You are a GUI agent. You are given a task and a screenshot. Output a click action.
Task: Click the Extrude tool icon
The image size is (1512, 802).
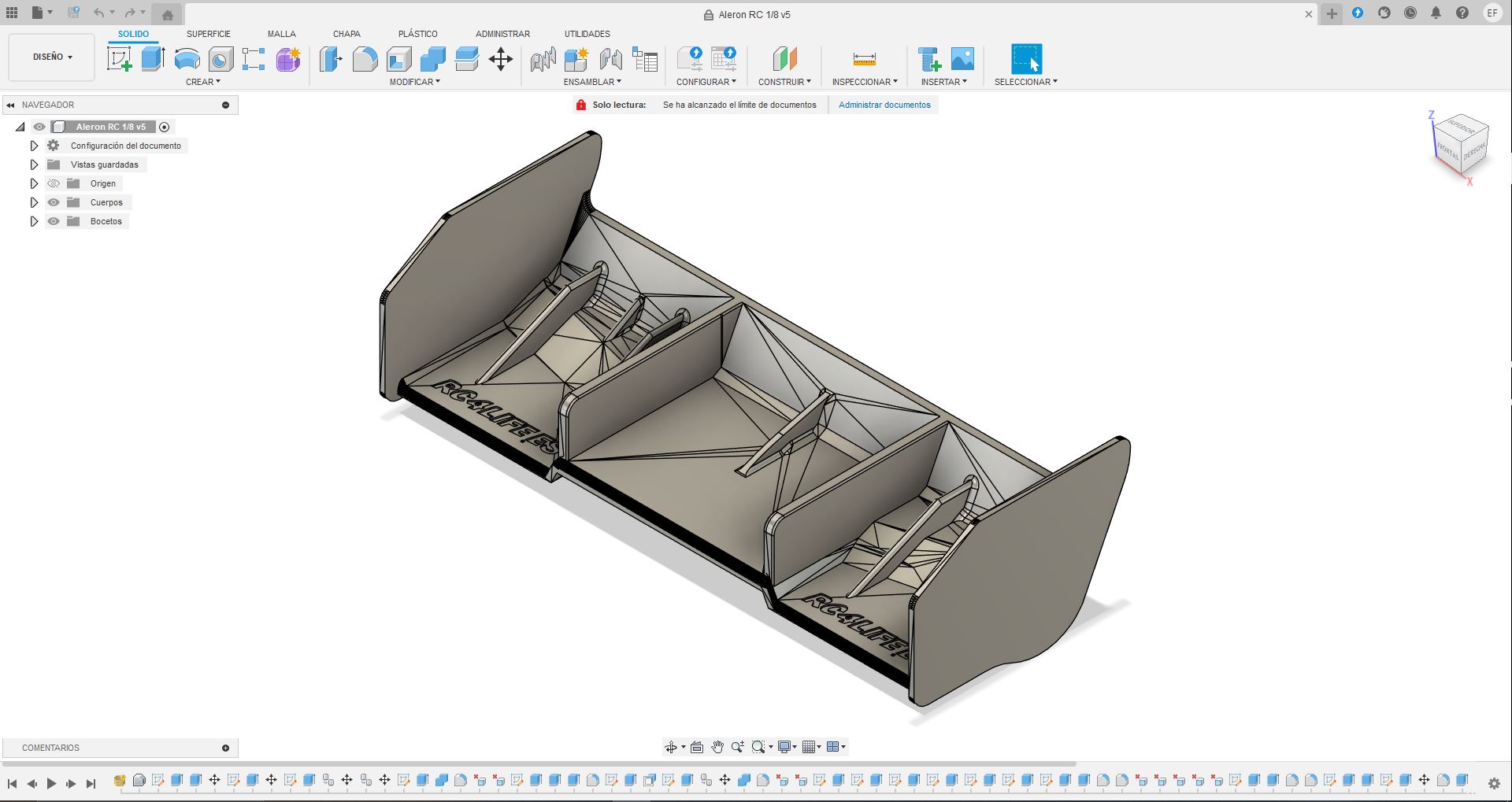pyautogui.click(x=153, y=59)
